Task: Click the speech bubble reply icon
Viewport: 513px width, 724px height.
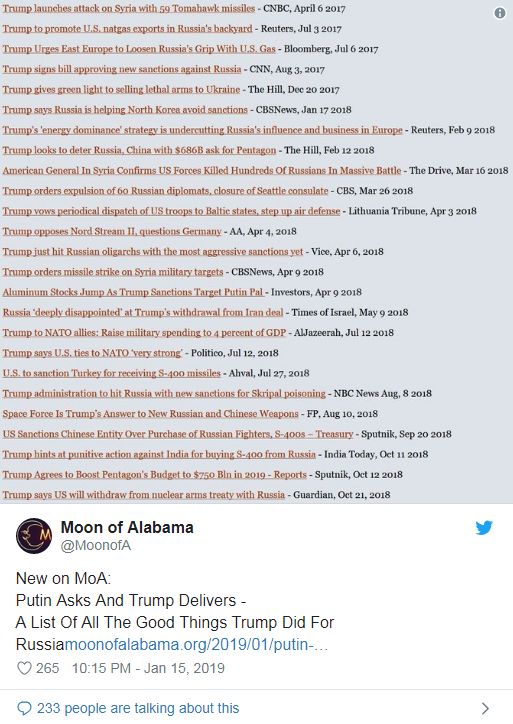Action: pos(24,708)
